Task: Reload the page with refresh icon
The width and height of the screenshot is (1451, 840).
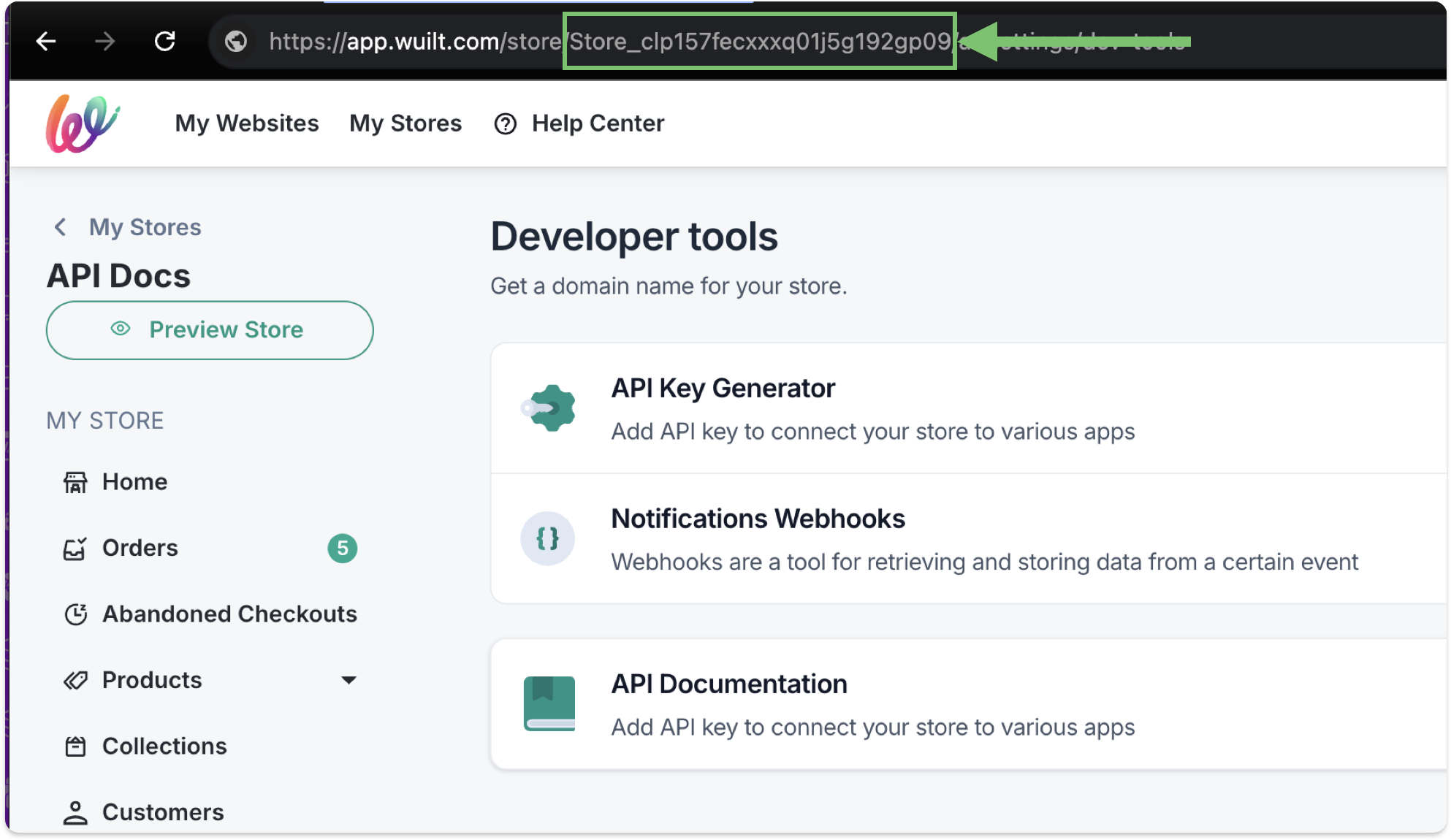Action: 165,42
